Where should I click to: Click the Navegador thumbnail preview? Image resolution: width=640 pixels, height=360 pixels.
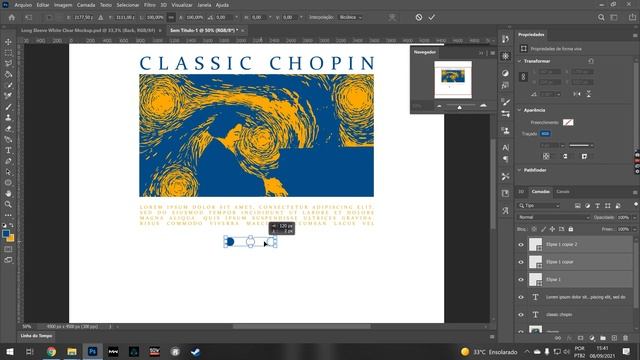click(x=453, y=80)
